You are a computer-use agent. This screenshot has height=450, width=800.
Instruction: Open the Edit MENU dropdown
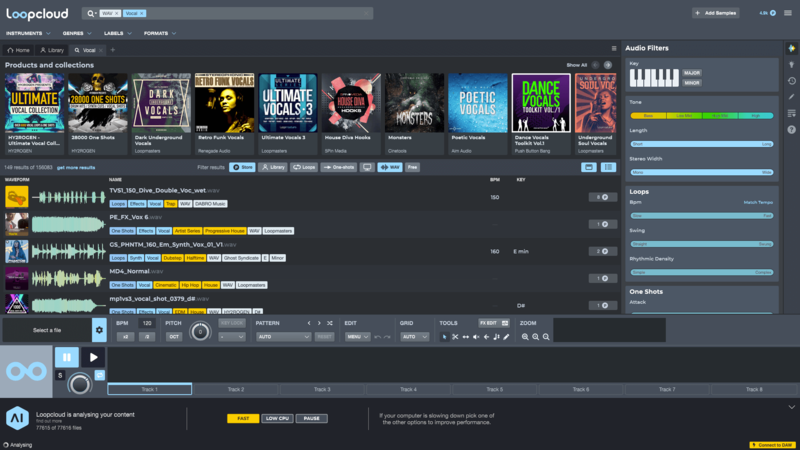coord(357,337)
